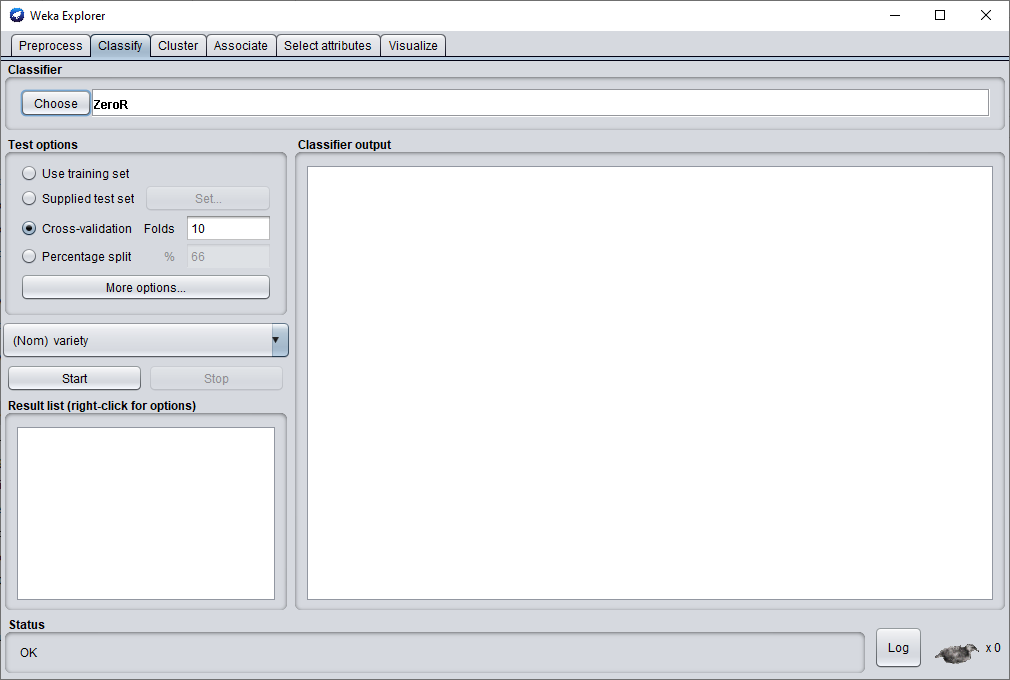This screenshot has width=1010, height=680.
Task: Switch to the Visualize tab
Action: click(x=413, y=45)
